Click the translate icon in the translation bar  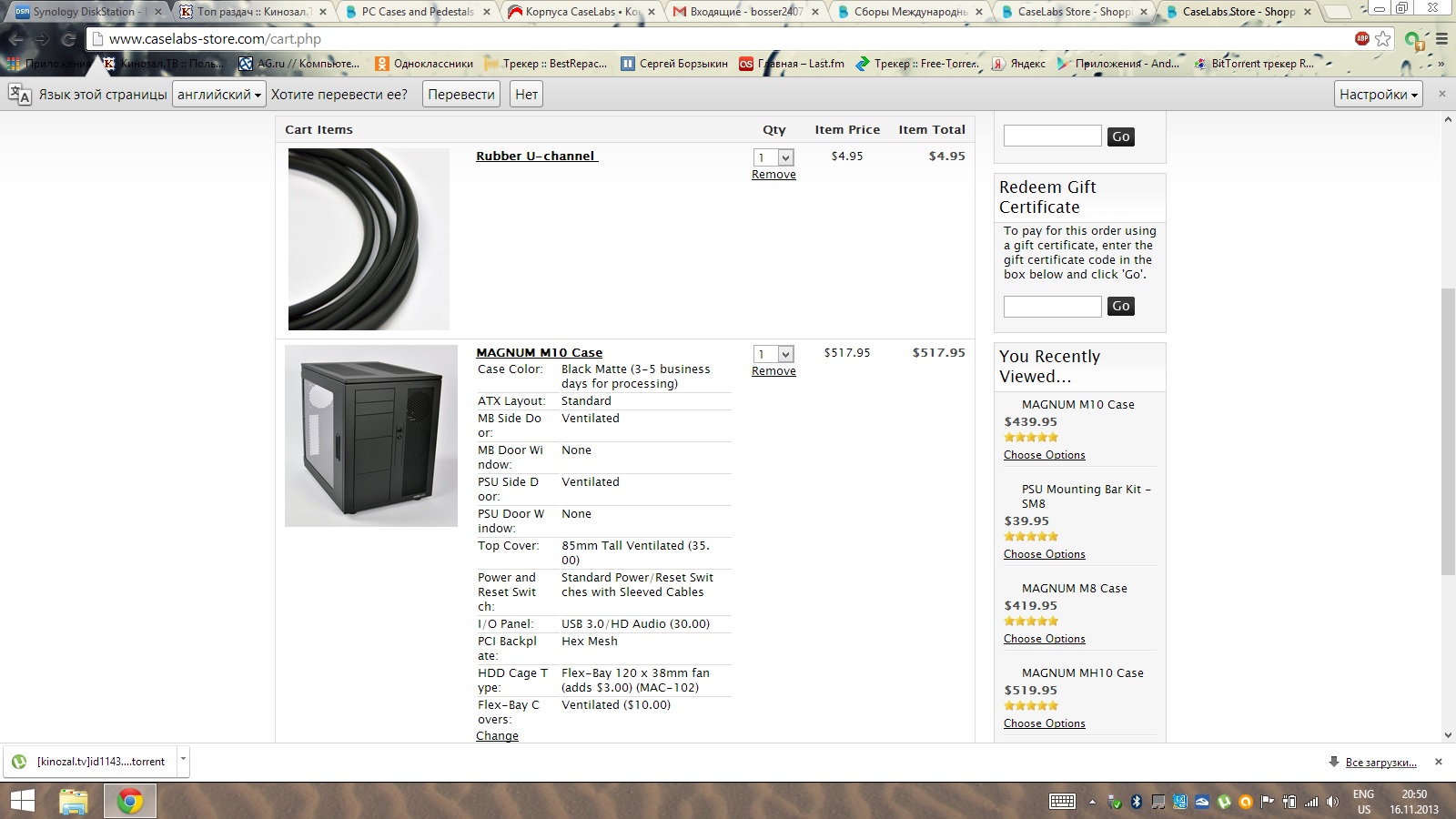pos(19,95)
